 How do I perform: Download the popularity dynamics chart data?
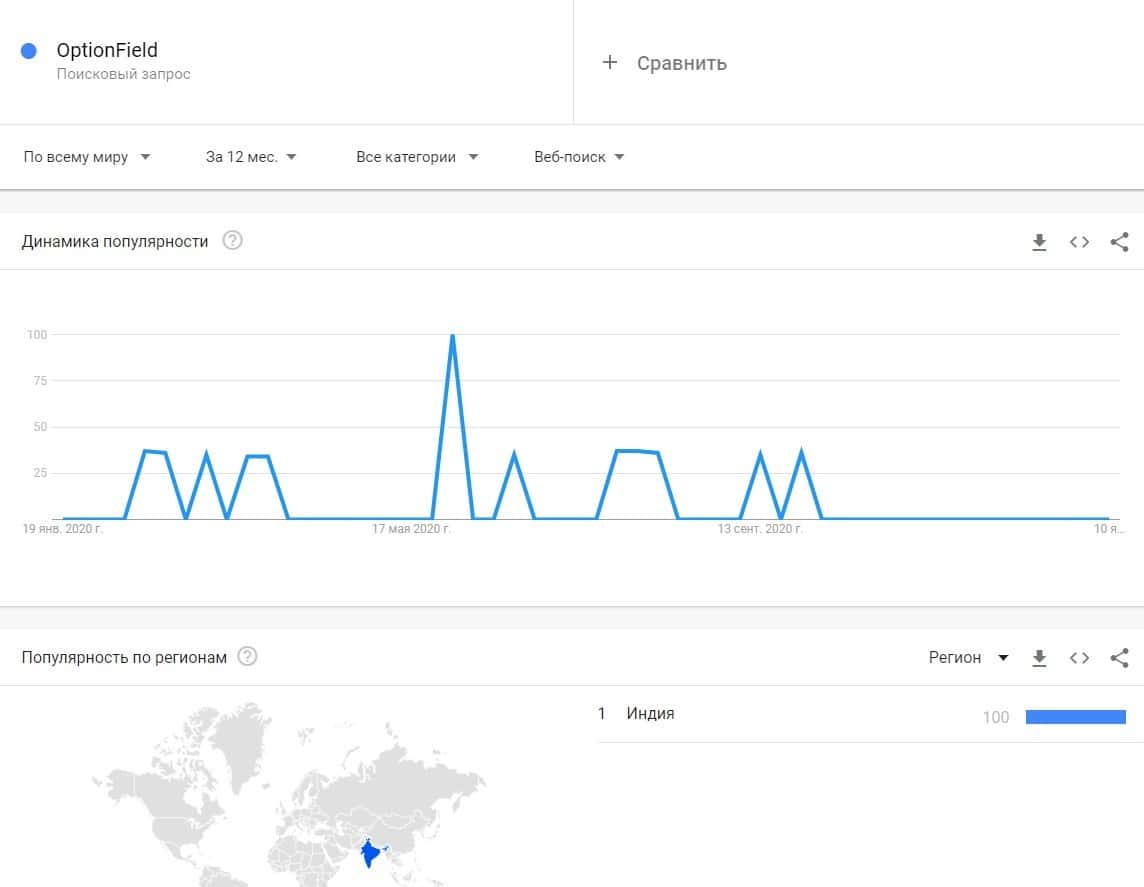1039,242
